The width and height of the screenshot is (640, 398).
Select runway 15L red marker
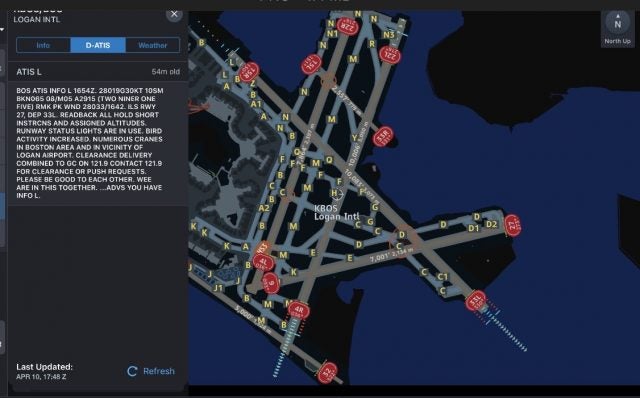(311, 64)
